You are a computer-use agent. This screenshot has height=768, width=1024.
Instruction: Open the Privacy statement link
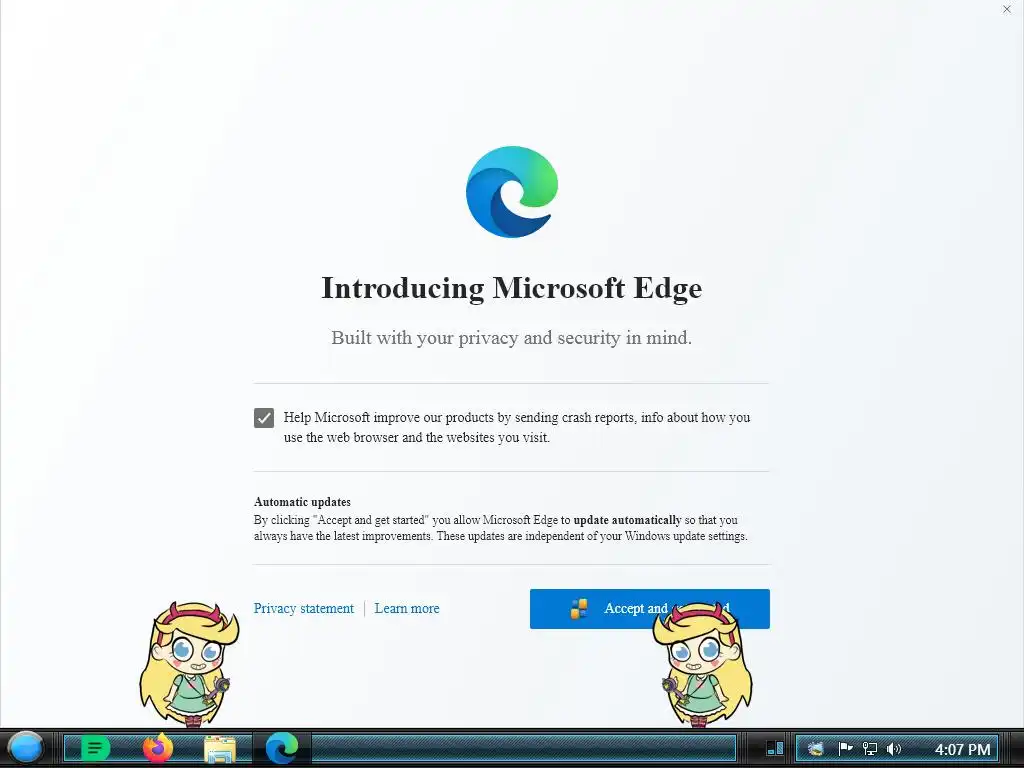304,609
